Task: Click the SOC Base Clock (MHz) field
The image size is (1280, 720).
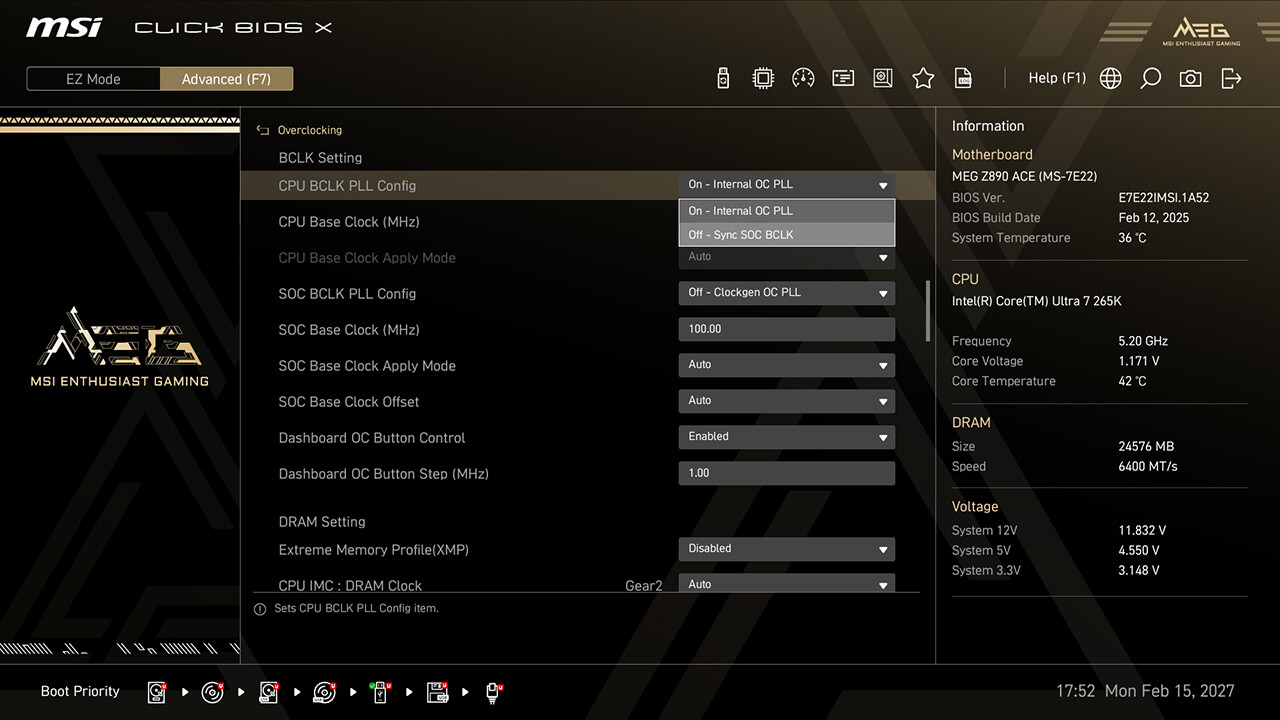Action: [786, 329]
